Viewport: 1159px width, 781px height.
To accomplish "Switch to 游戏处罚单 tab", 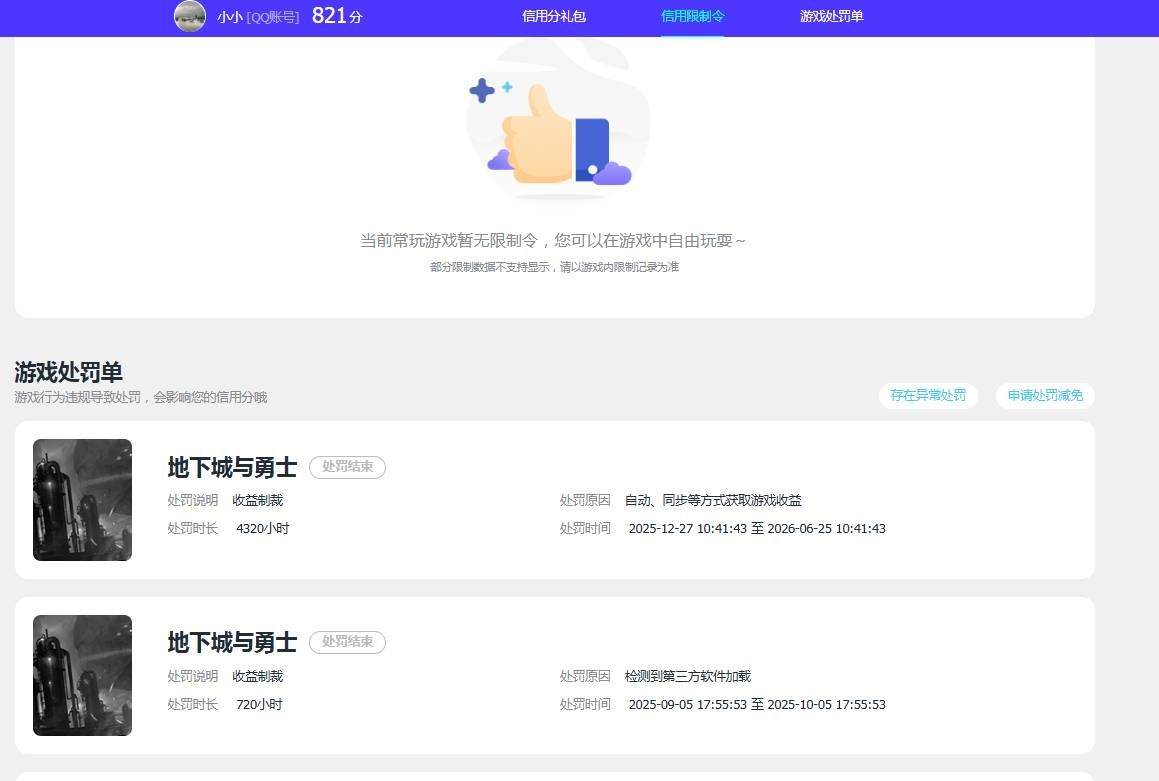I will click(x=832, y=16).
